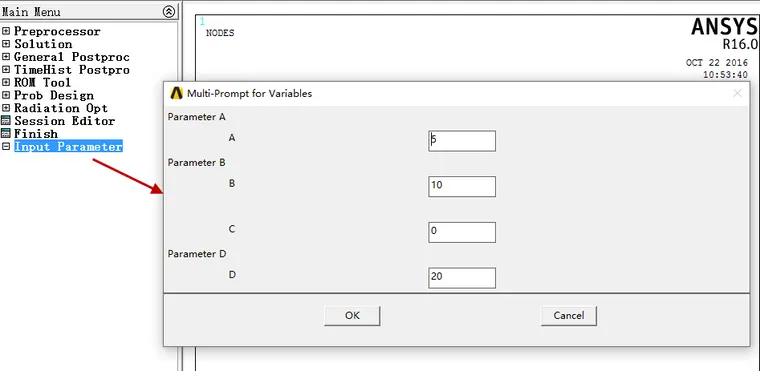Click the parameter C input field
The image size is (760, 371).
[462, 232]
